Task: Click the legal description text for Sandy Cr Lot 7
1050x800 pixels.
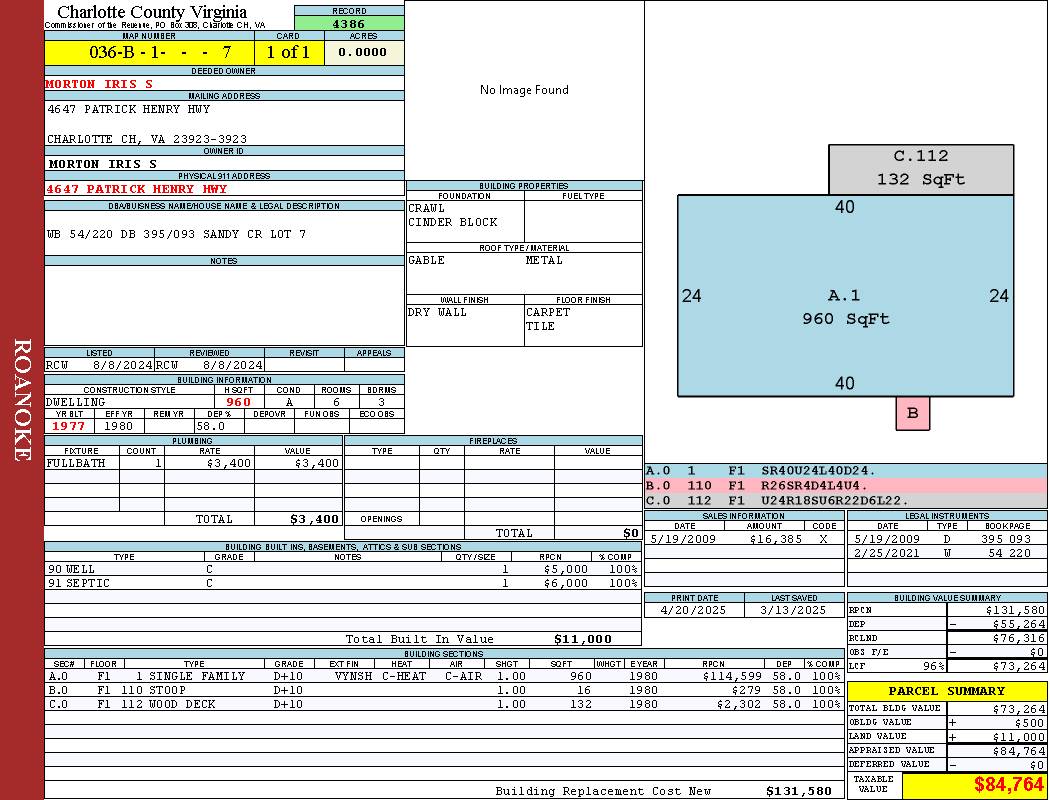Action: [176, 234]
